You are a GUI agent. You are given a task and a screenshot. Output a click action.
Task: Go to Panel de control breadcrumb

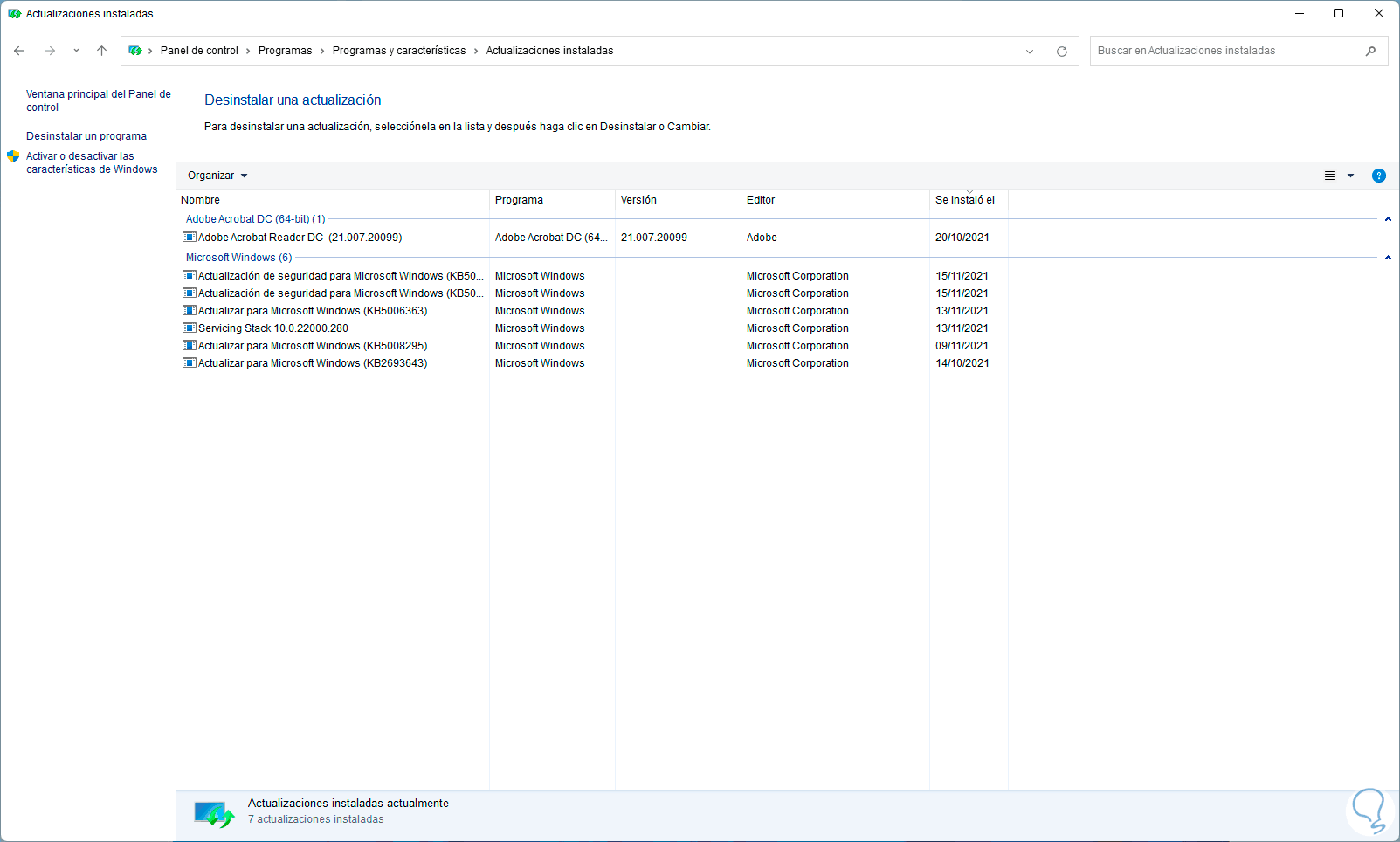click(x=199, y=51)
